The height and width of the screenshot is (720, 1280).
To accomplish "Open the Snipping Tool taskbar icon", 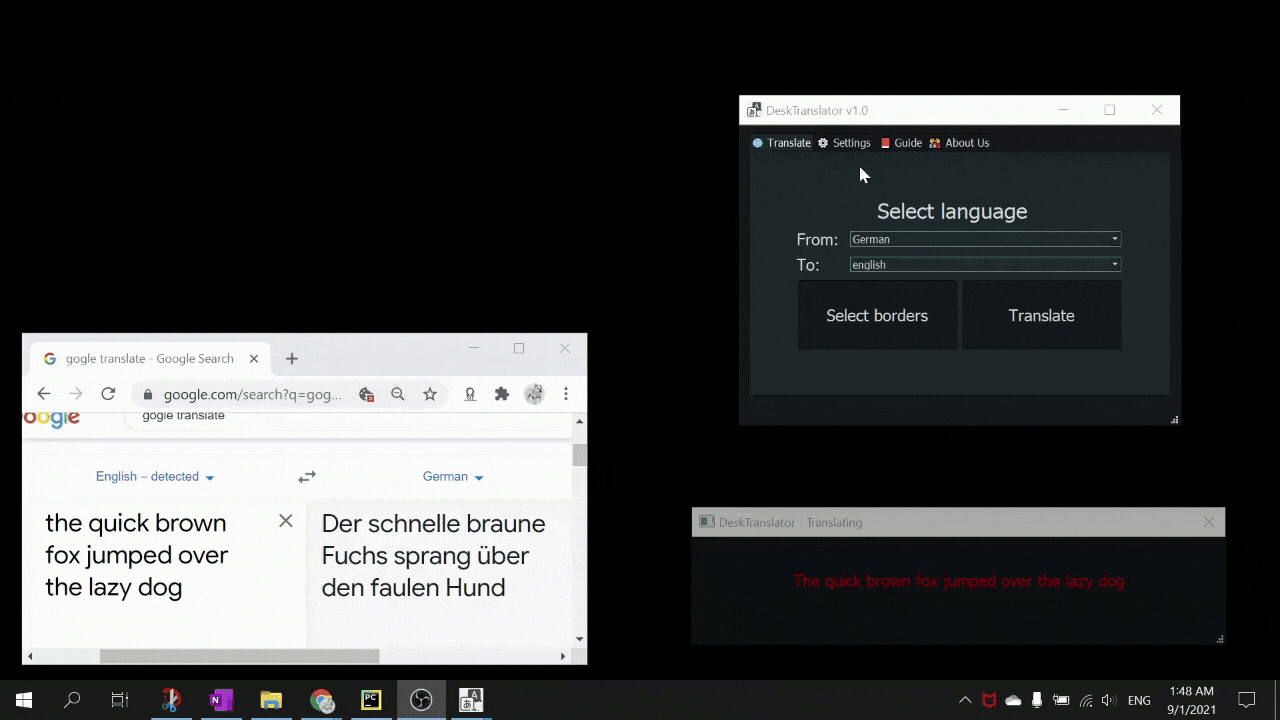I will point(171,700).
